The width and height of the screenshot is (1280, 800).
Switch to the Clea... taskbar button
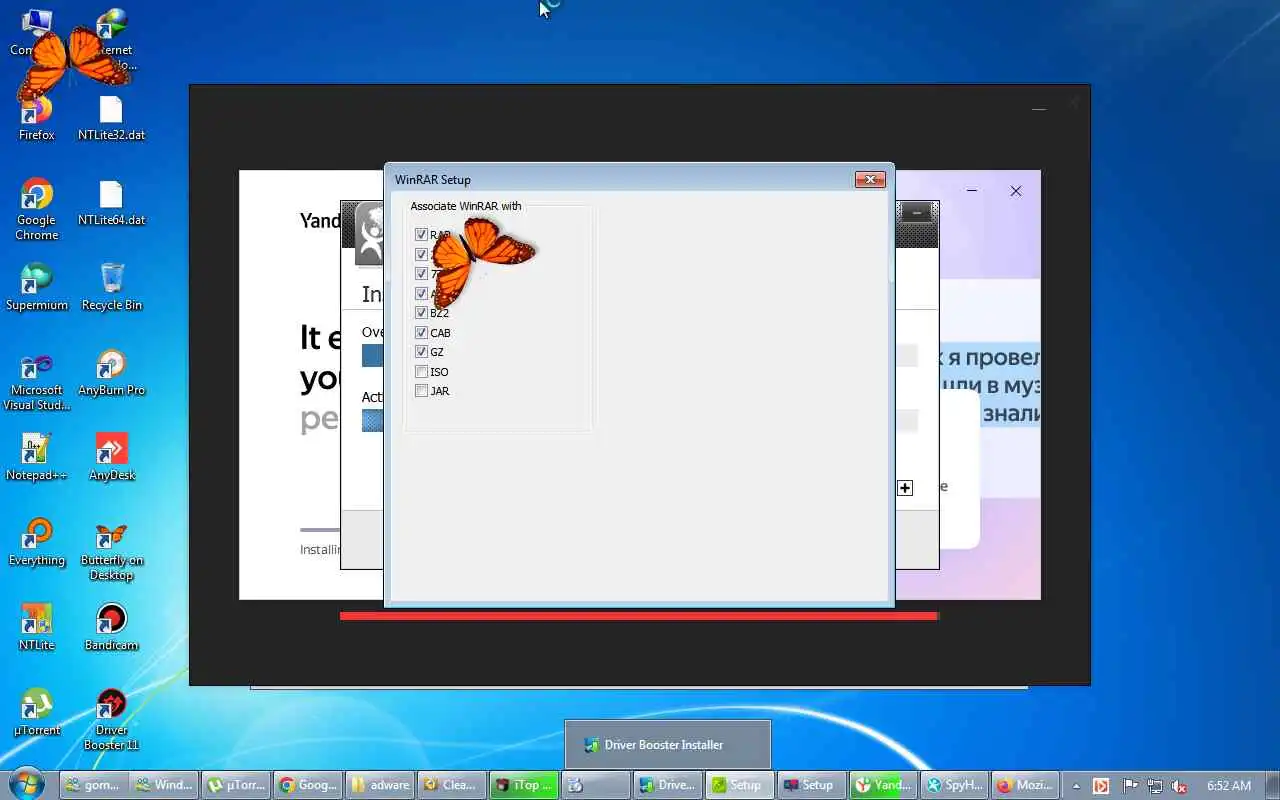click(453, 785)
